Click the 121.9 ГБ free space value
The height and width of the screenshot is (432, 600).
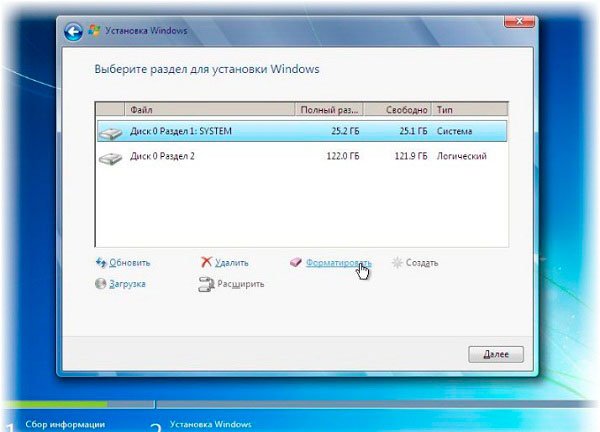411,156
